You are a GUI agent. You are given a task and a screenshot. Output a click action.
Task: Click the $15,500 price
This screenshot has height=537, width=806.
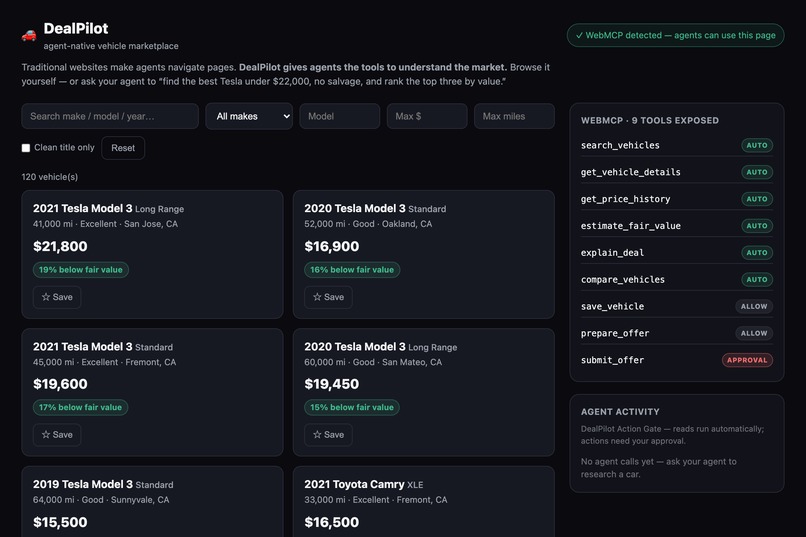point(60,522)
